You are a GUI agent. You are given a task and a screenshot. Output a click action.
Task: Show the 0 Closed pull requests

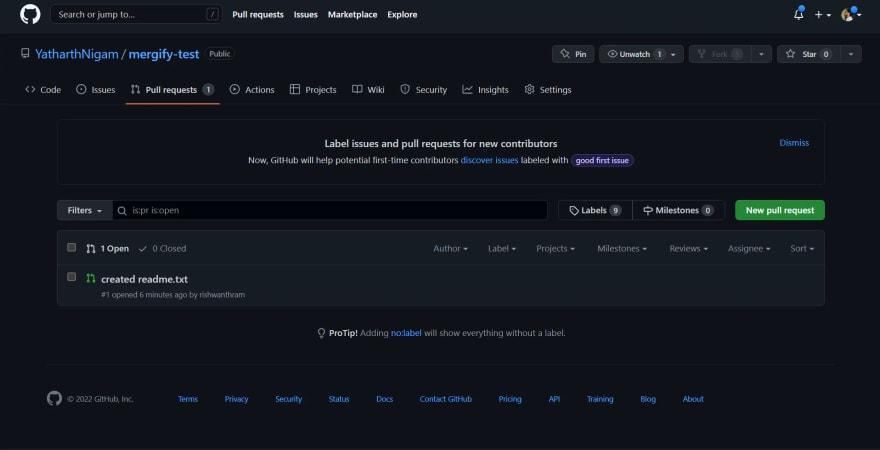coord(162,249)
